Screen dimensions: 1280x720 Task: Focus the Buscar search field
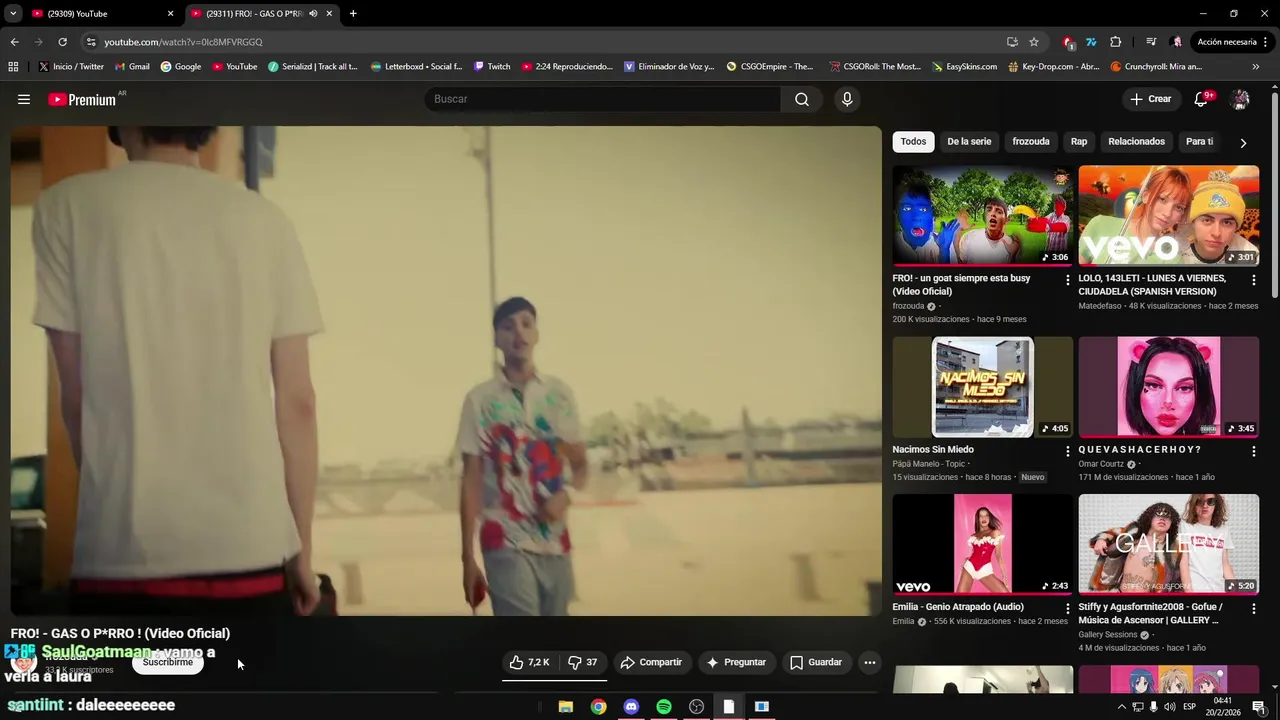603,99
